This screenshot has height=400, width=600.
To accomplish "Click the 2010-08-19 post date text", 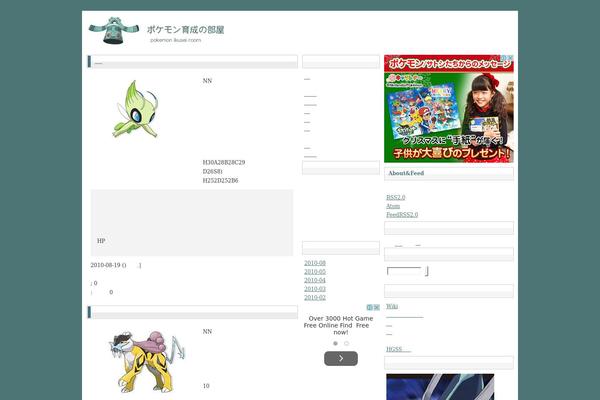I will click(106, 265).
